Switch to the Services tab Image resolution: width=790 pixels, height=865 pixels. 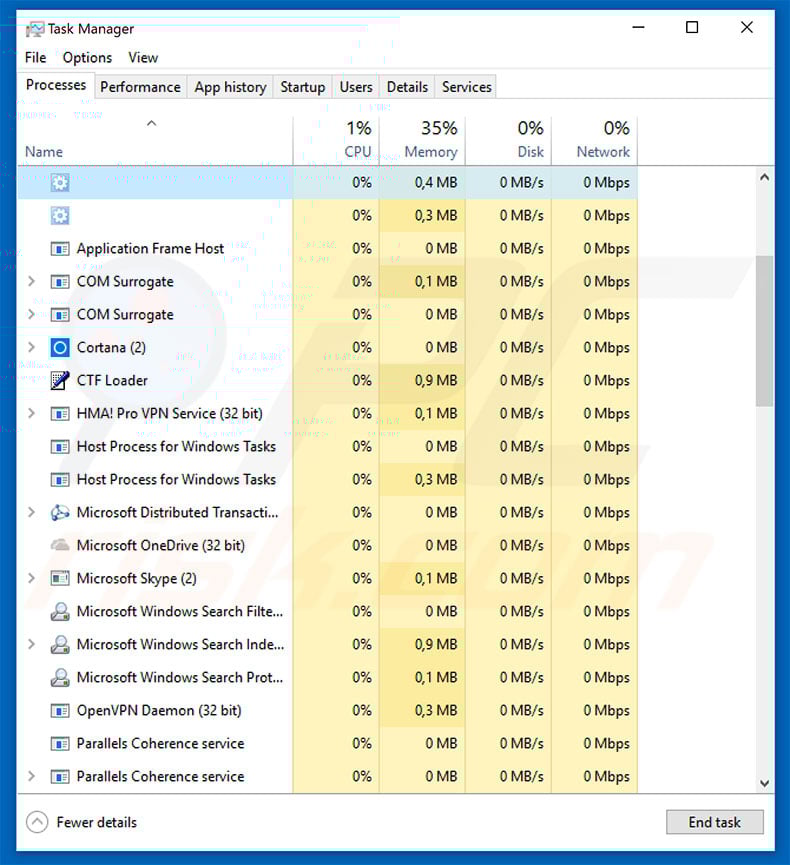(466, 87)
